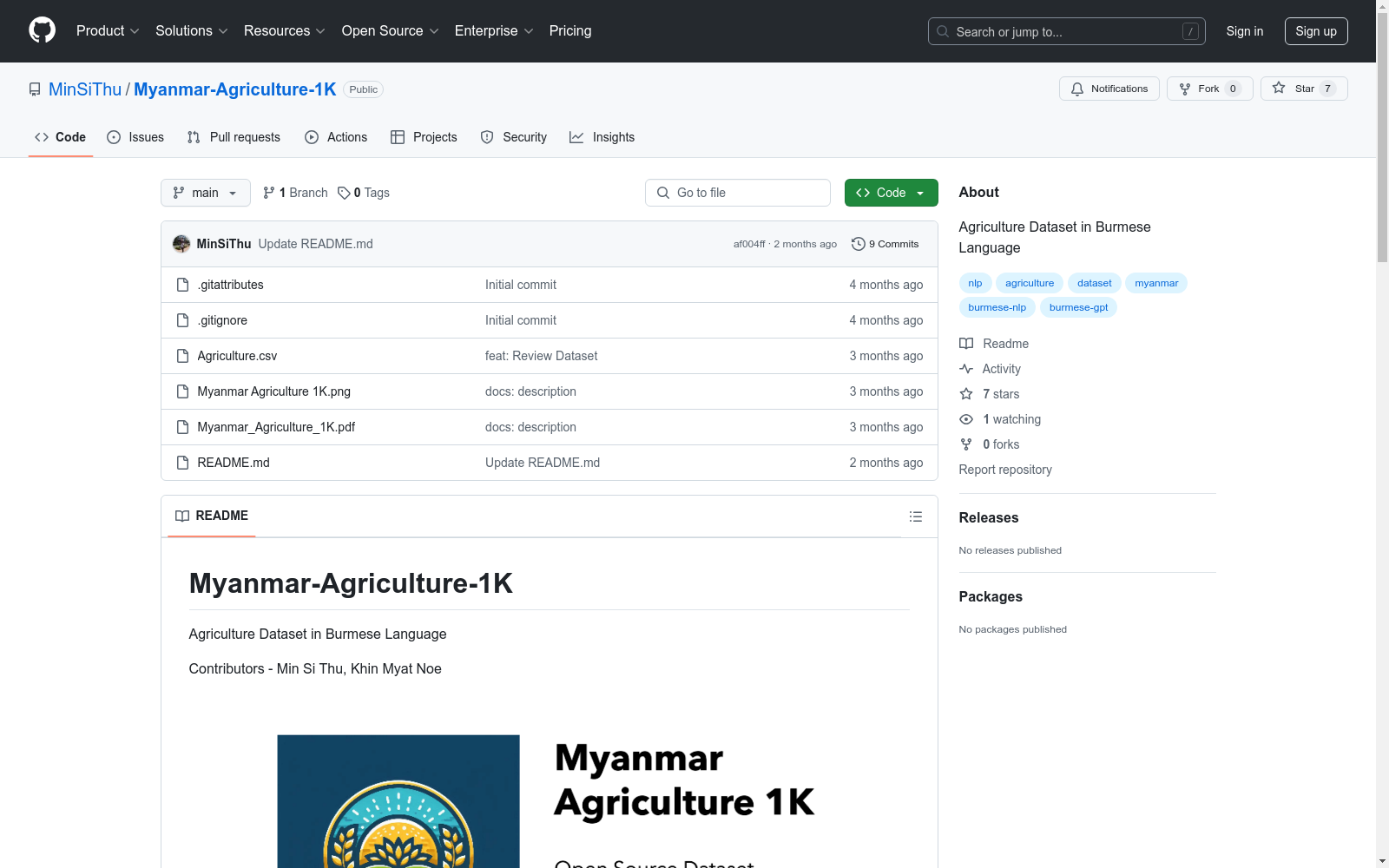
Task: Expand the Enterprise menu
Action: tap(494, 30)
